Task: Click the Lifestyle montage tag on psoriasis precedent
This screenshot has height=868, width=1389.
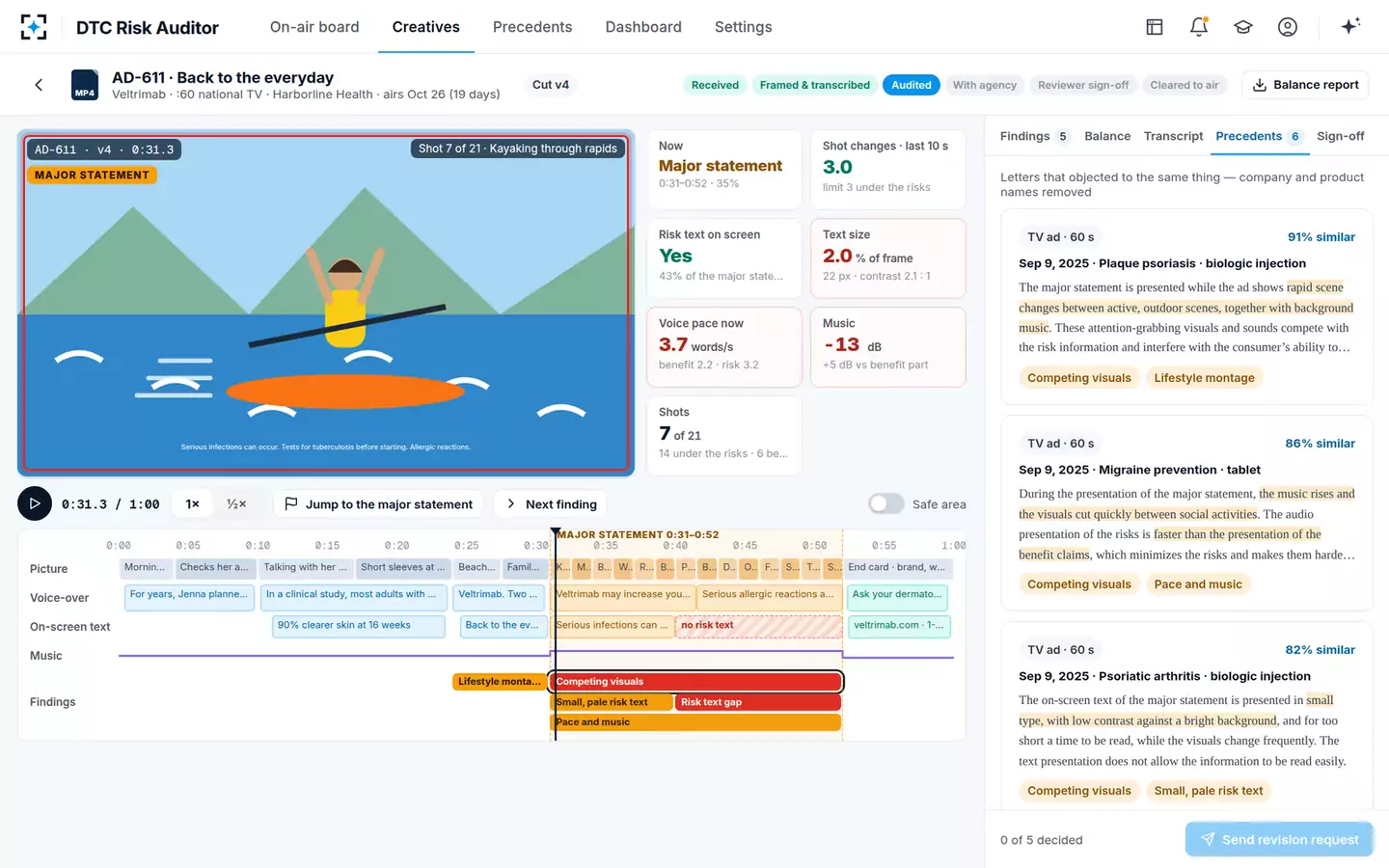Action: 1204,378
